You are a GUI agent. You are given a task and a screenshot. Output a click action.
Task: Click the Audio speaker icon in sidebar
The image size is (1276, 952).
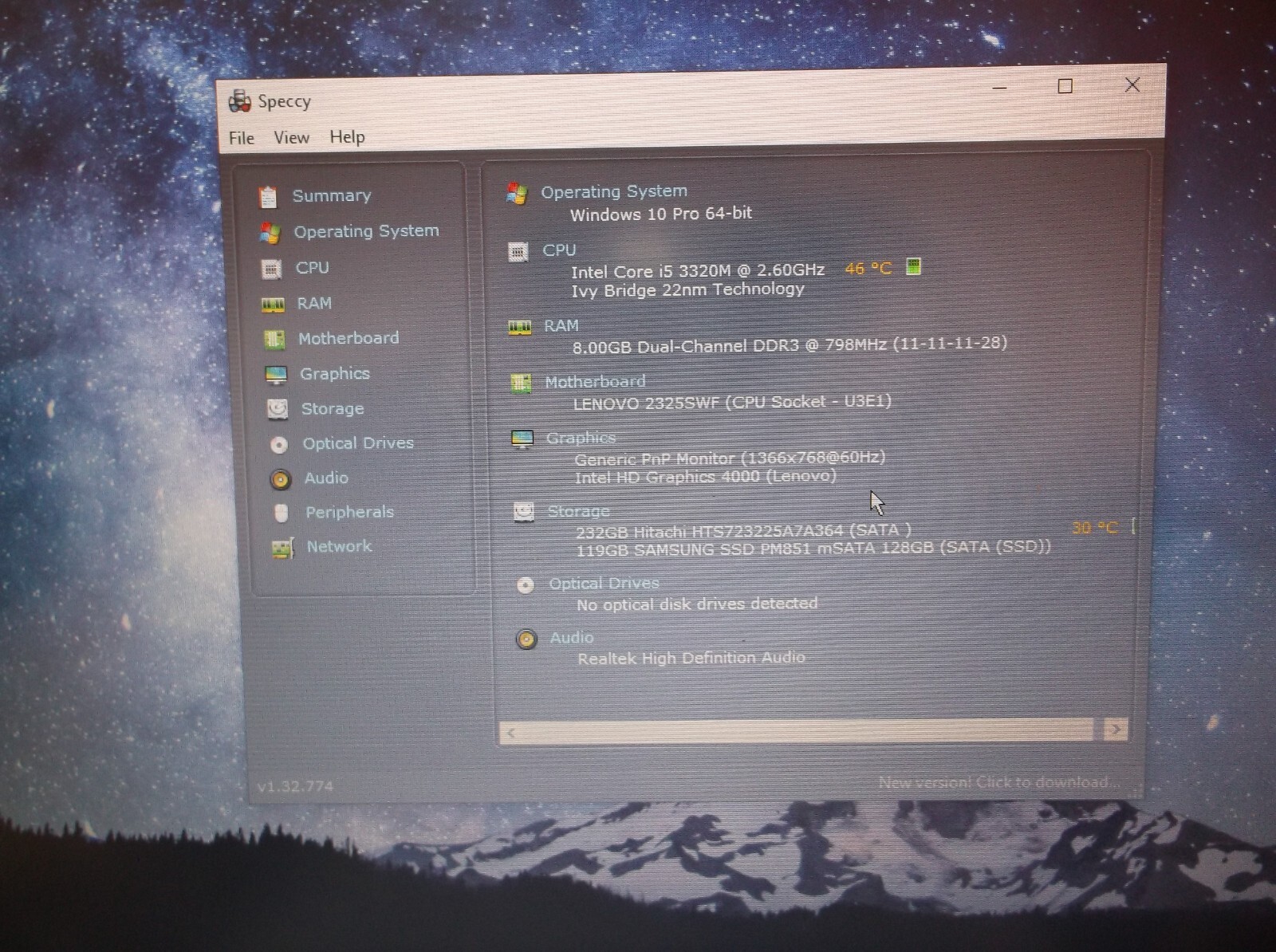280,479
